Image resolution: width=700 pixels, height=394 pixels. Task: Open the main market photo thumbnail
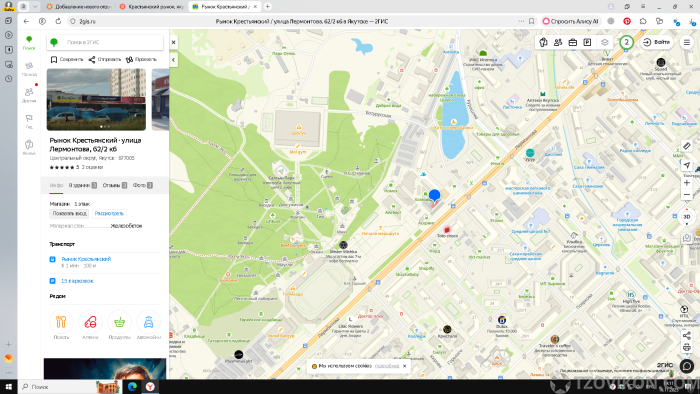click(96, 100)
